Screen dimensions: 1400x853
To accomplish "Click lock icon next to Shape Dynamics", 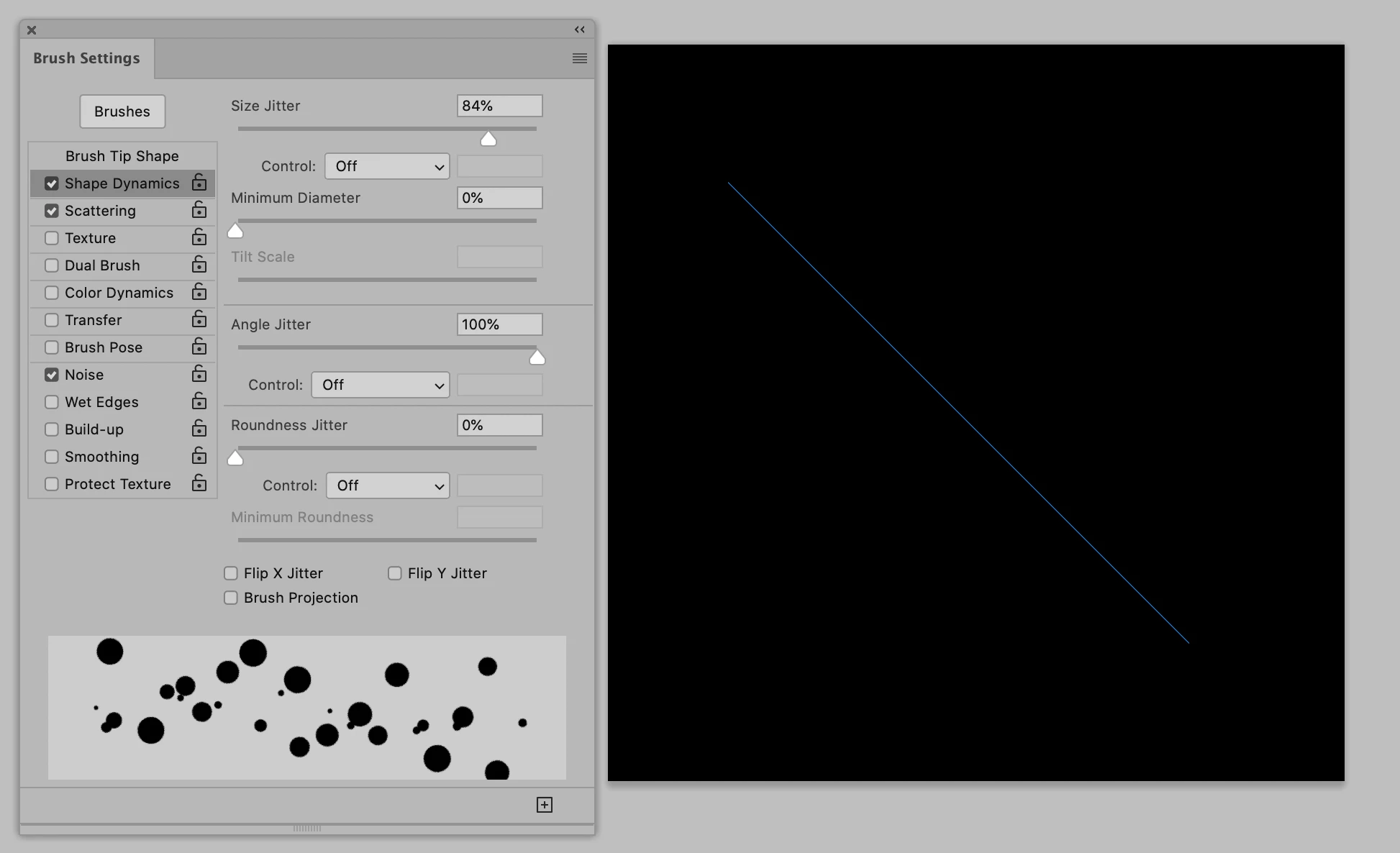I will click(199, 183).
